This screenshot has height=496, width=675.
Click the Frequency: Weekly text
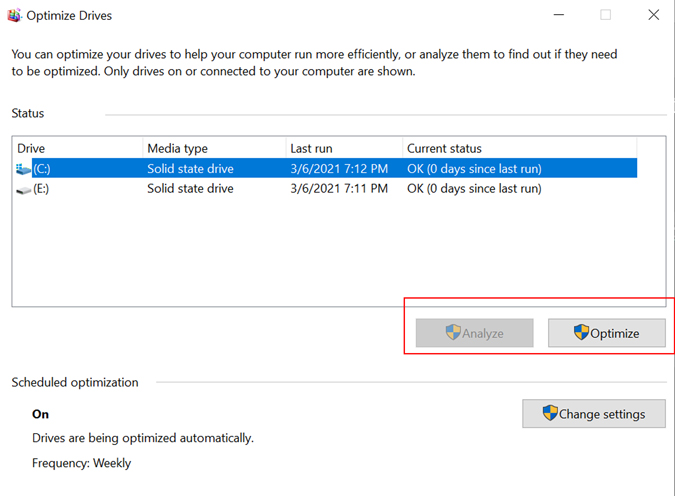click(81, 463)
